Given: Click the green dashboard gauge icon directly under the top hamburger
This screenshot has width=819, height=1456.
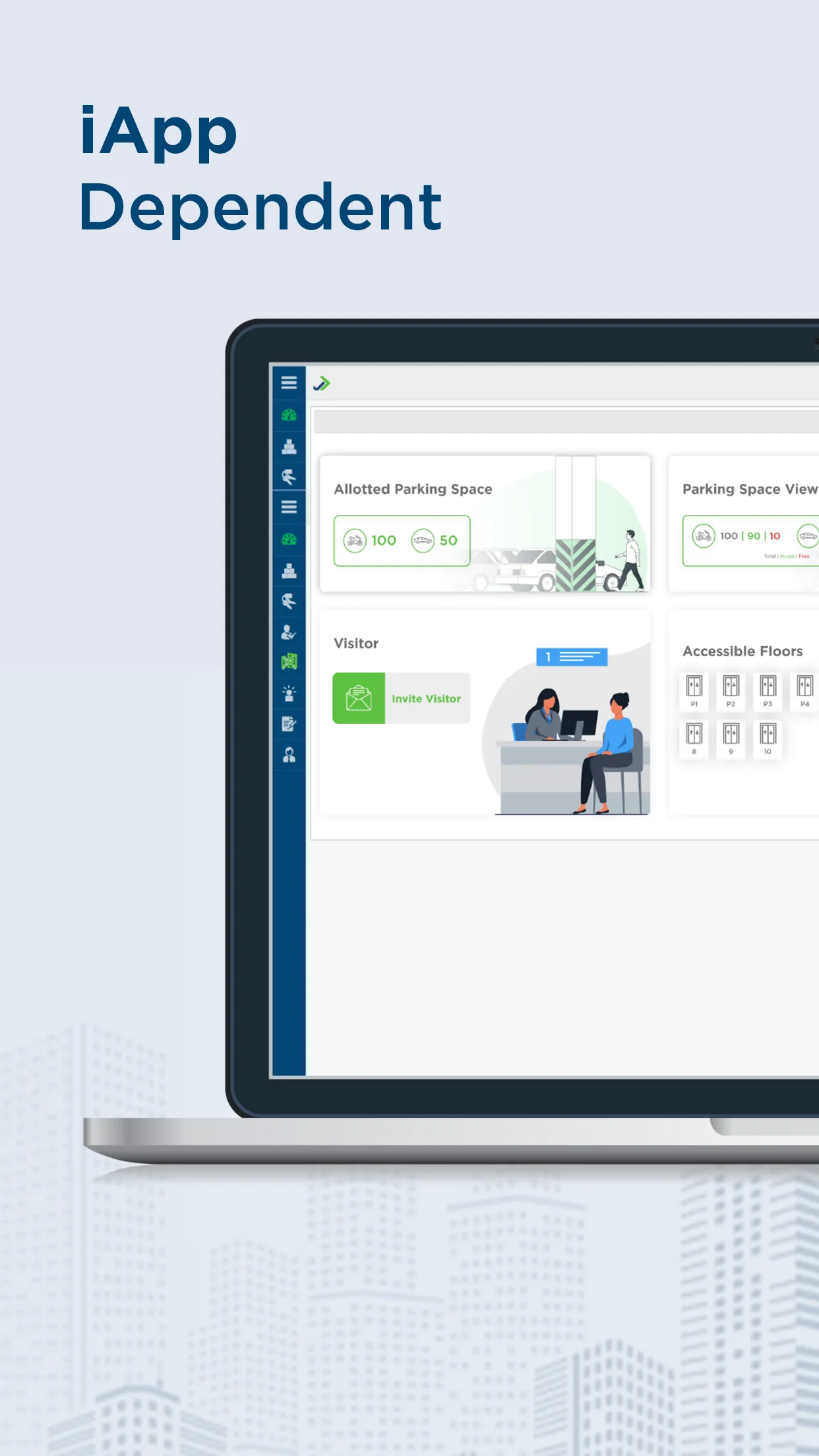Looking at the screenshot, I should pyautogui.click(x=289, y=415).
